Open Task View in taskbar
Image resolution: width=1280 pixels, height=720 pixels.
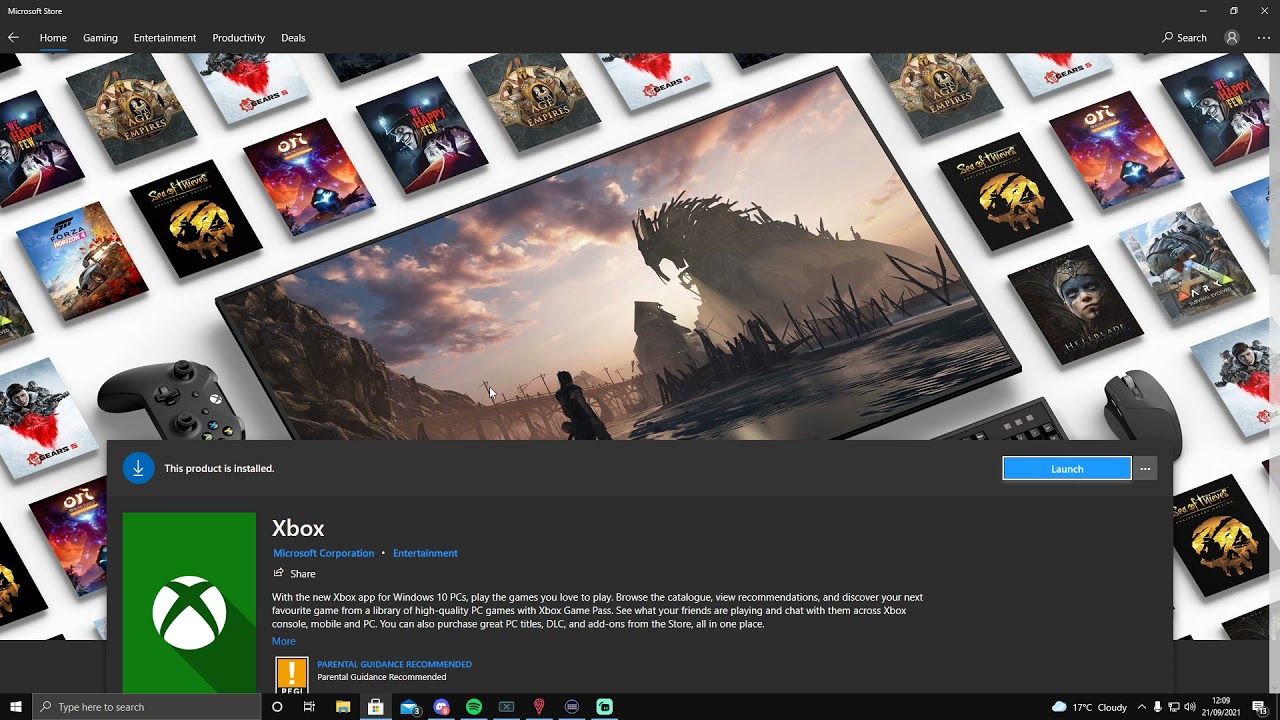309,707
